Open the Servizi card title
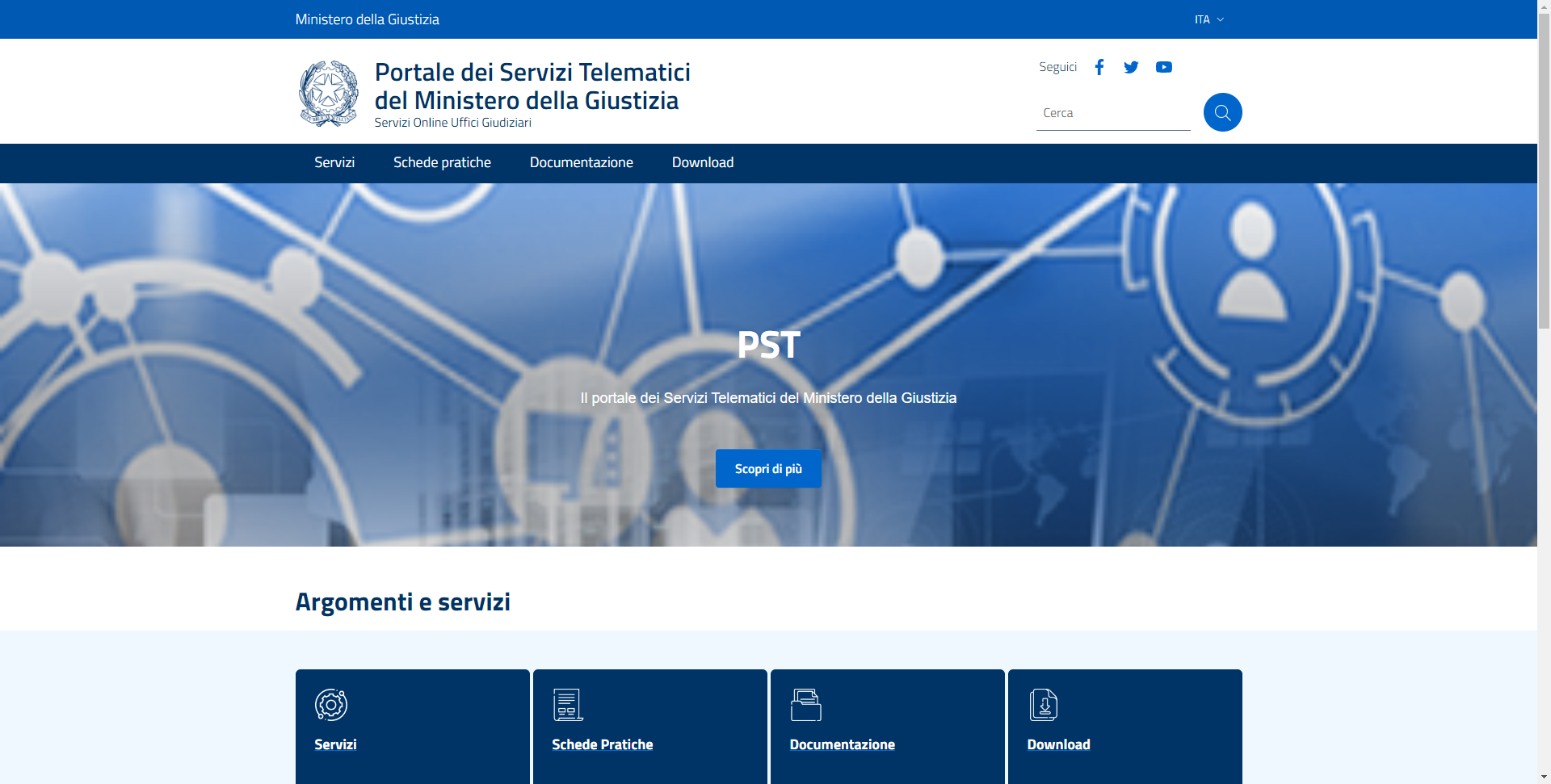The height and width of the screenshot is (784, 1551). pos(335,744)
